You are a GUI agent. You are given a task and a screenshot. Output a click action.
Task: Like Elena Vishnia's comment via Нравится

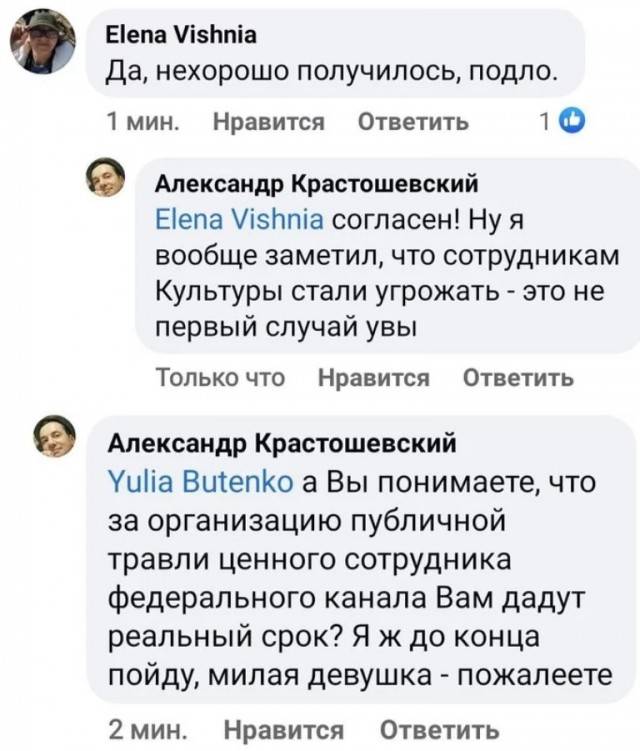pos(269,122)
